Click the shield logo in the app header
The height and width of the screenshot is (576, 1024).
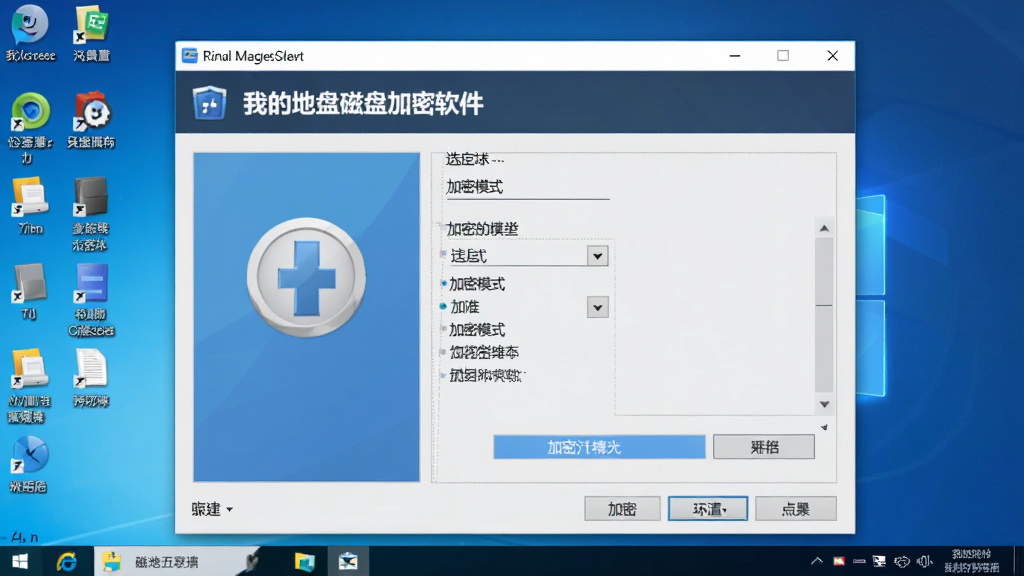pyautogui.click(x=210, y=103)
